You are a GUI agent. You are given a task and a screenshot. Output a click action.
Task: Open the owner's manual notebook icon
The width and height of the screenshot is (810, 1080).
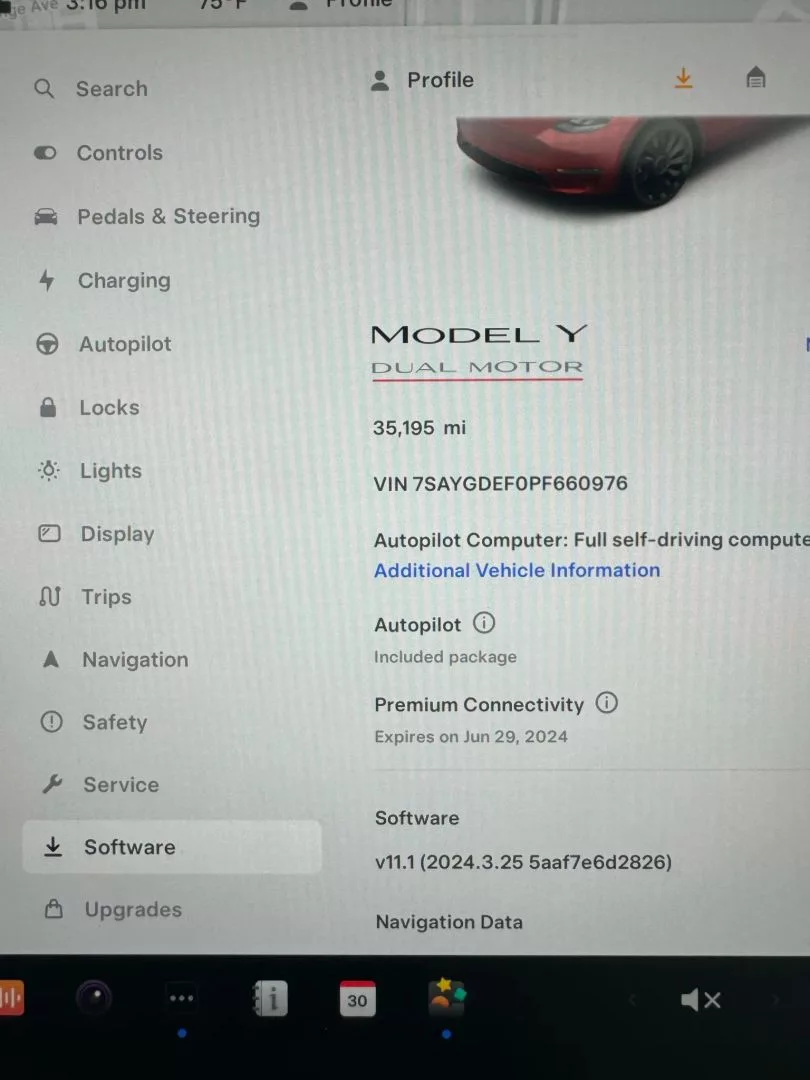pyautogui.click(x=269, y=998)
